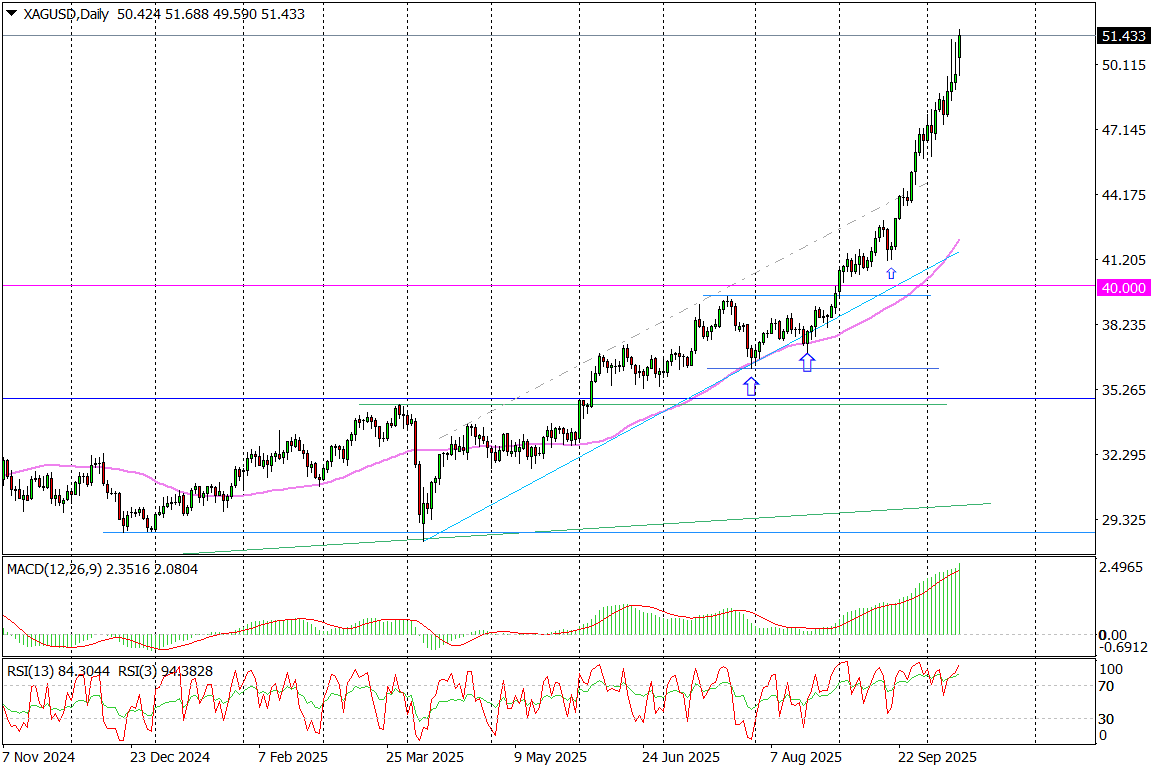Click the 2.4965 MACD scale value

click(1122, 567)
